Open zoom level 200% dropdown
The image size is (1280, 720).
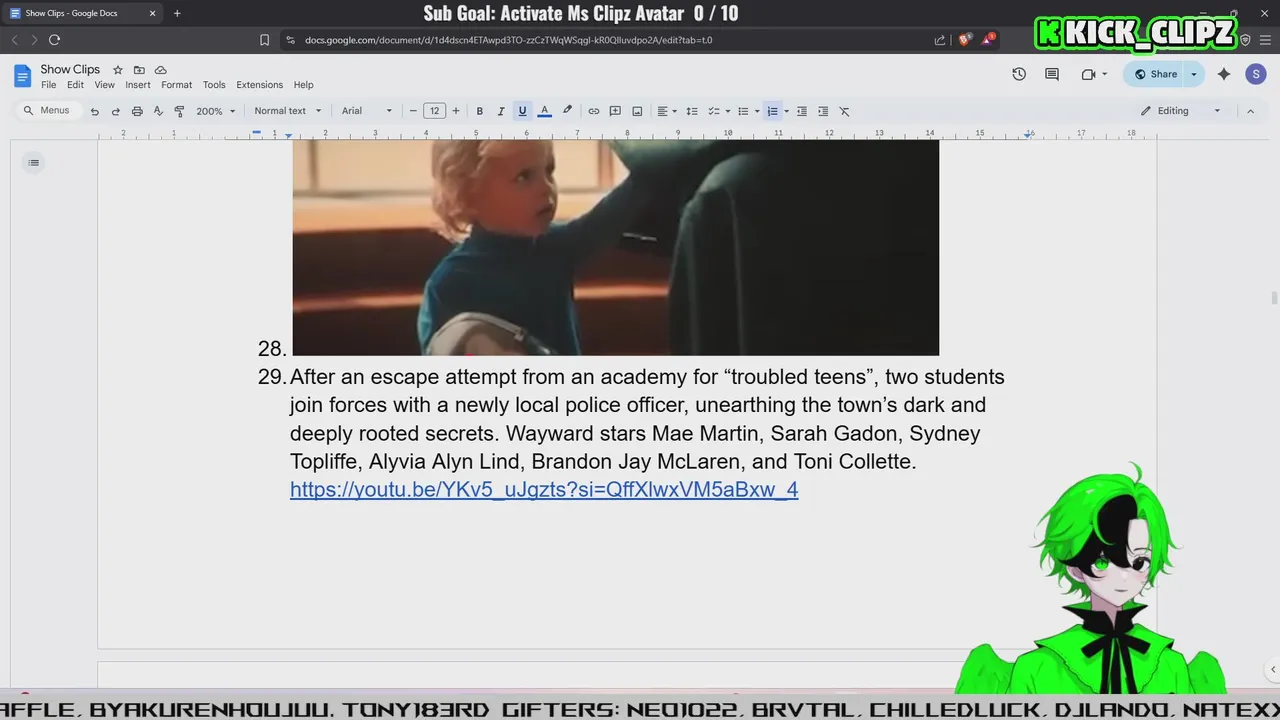[215, 111]
